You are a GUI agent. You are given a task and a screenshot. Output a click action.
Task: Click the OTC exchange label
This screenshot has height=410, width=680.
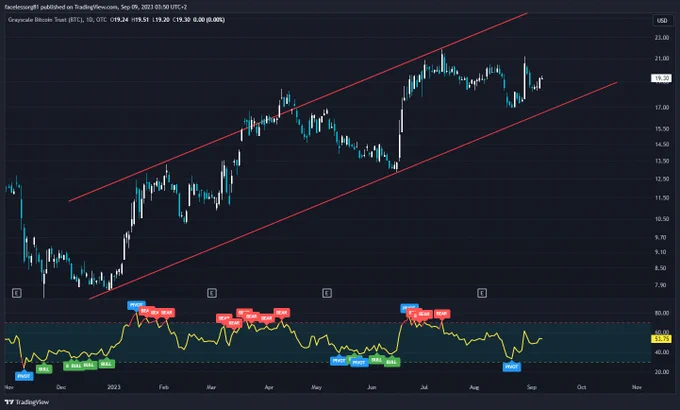101,20
